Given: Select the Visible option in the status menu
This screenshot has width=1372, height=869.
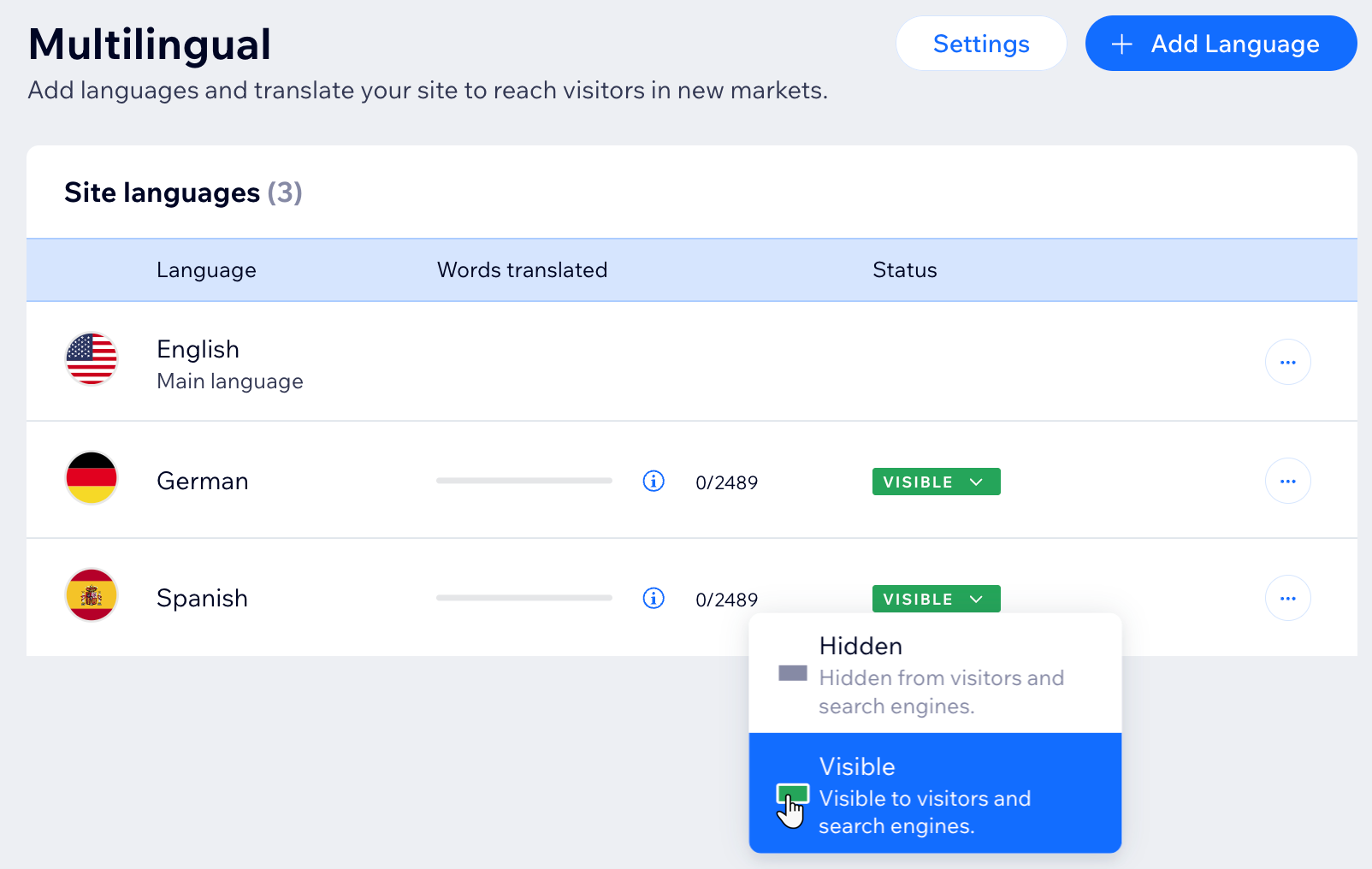Looking at the screenshot, I should [x=935, y=793].
